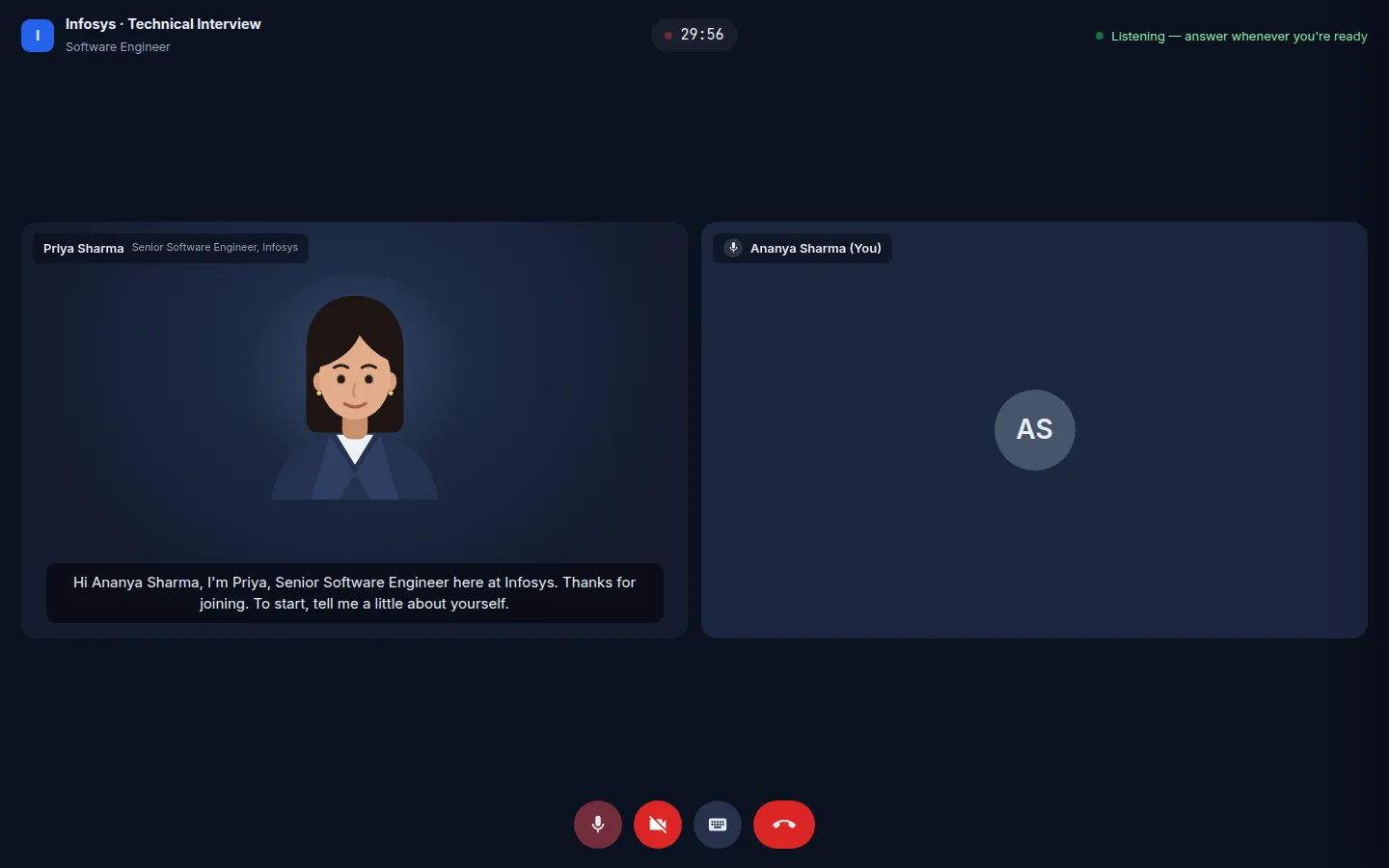Click the microphone icon beside Ananya Sharma (You)
1389x868 pixels.
click(733, 248)
